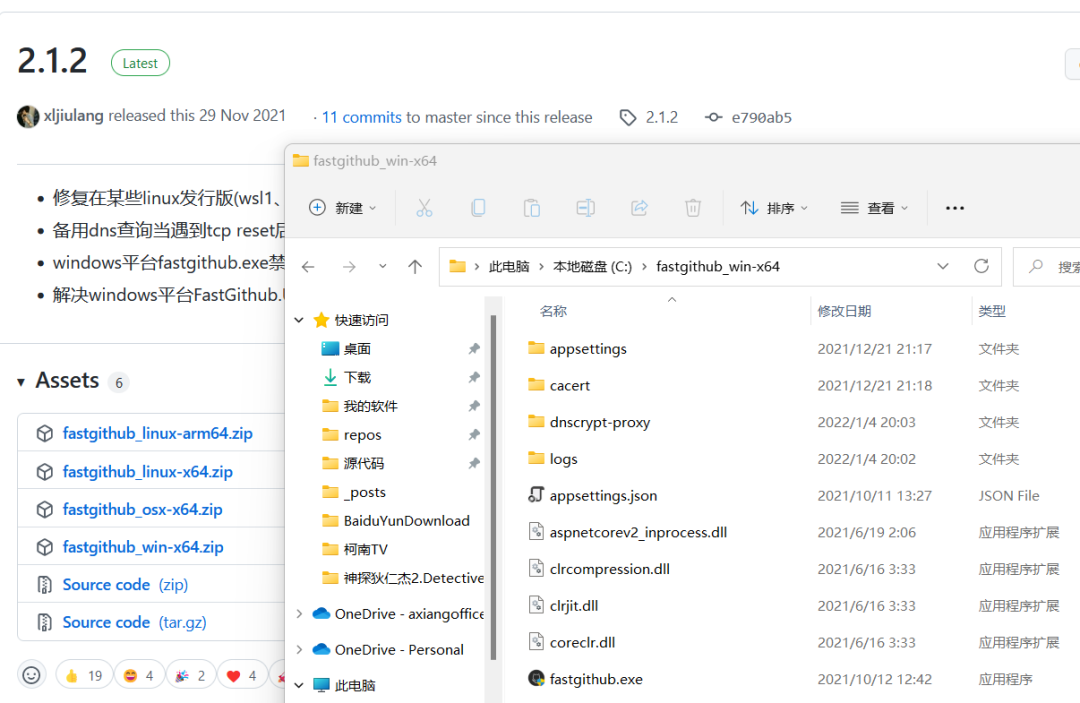Sort by the 名称 column header

pyautogui.click(x=553, y=311)
